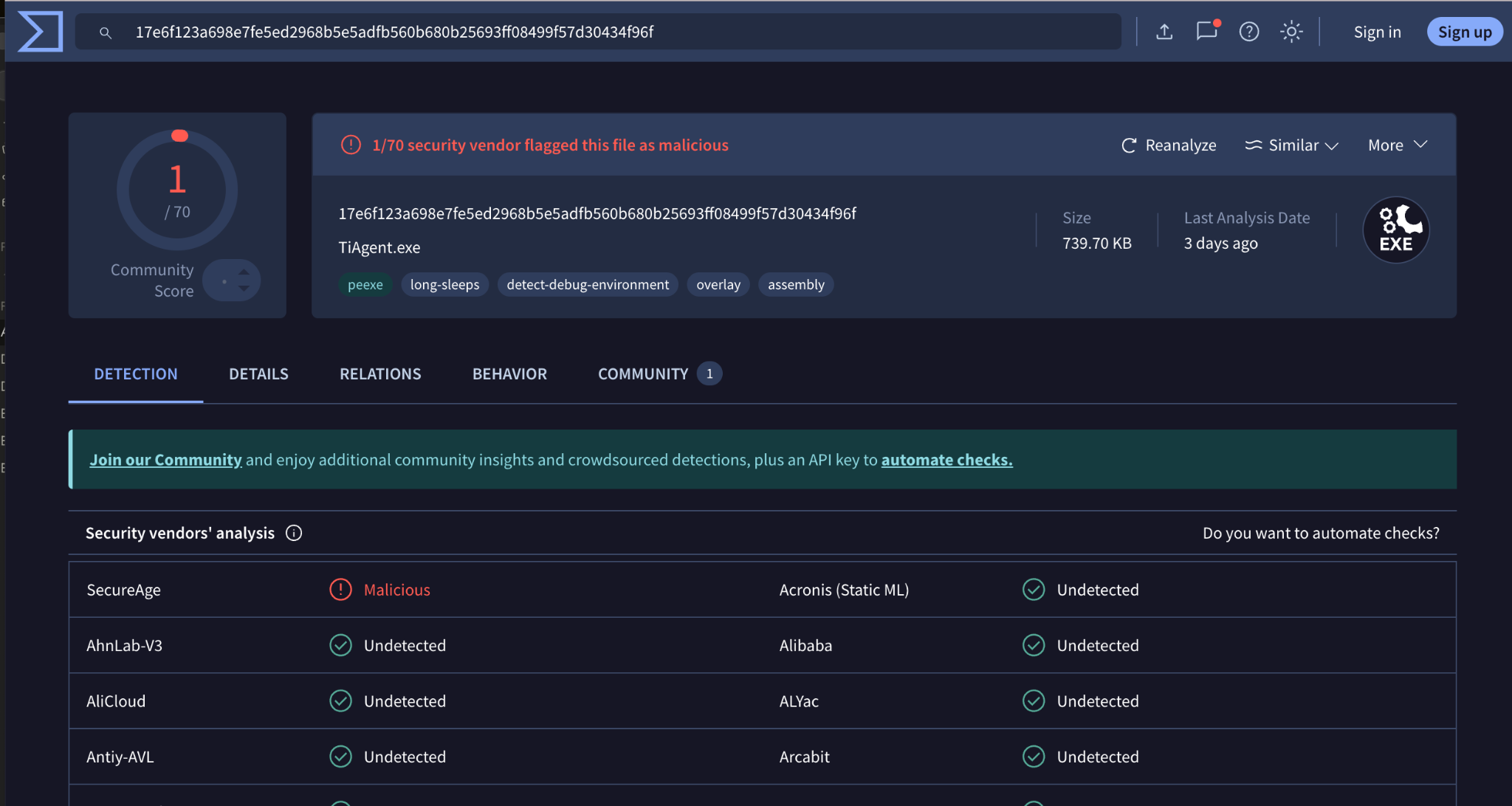Click the hash search input field

click(x=598, y=32)
